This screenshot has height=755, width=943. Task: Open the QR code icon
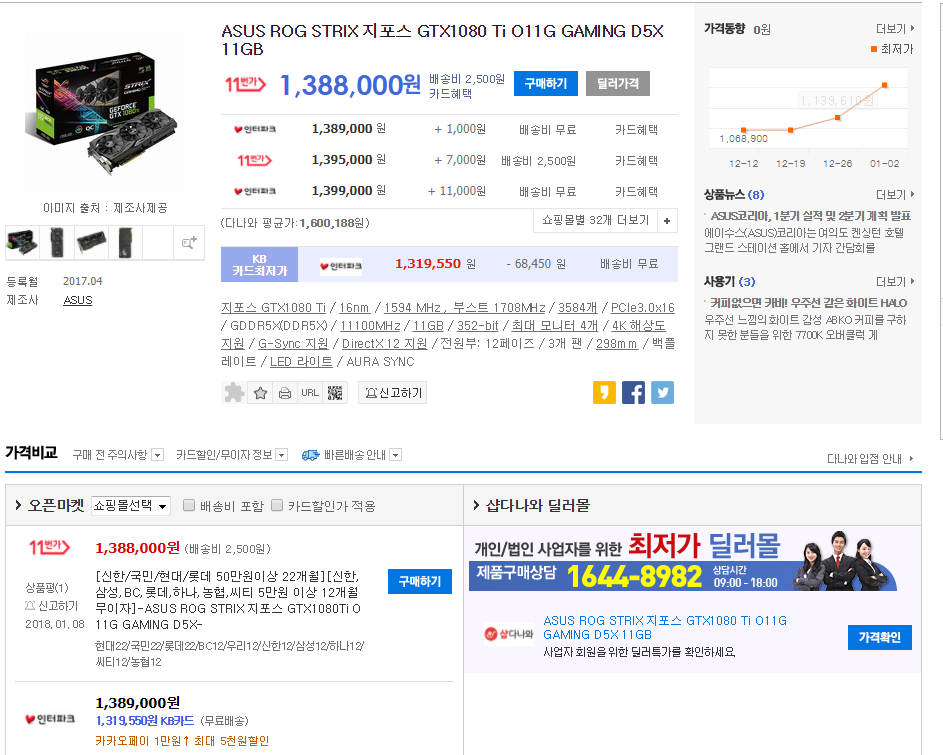(x=335, y=393)
